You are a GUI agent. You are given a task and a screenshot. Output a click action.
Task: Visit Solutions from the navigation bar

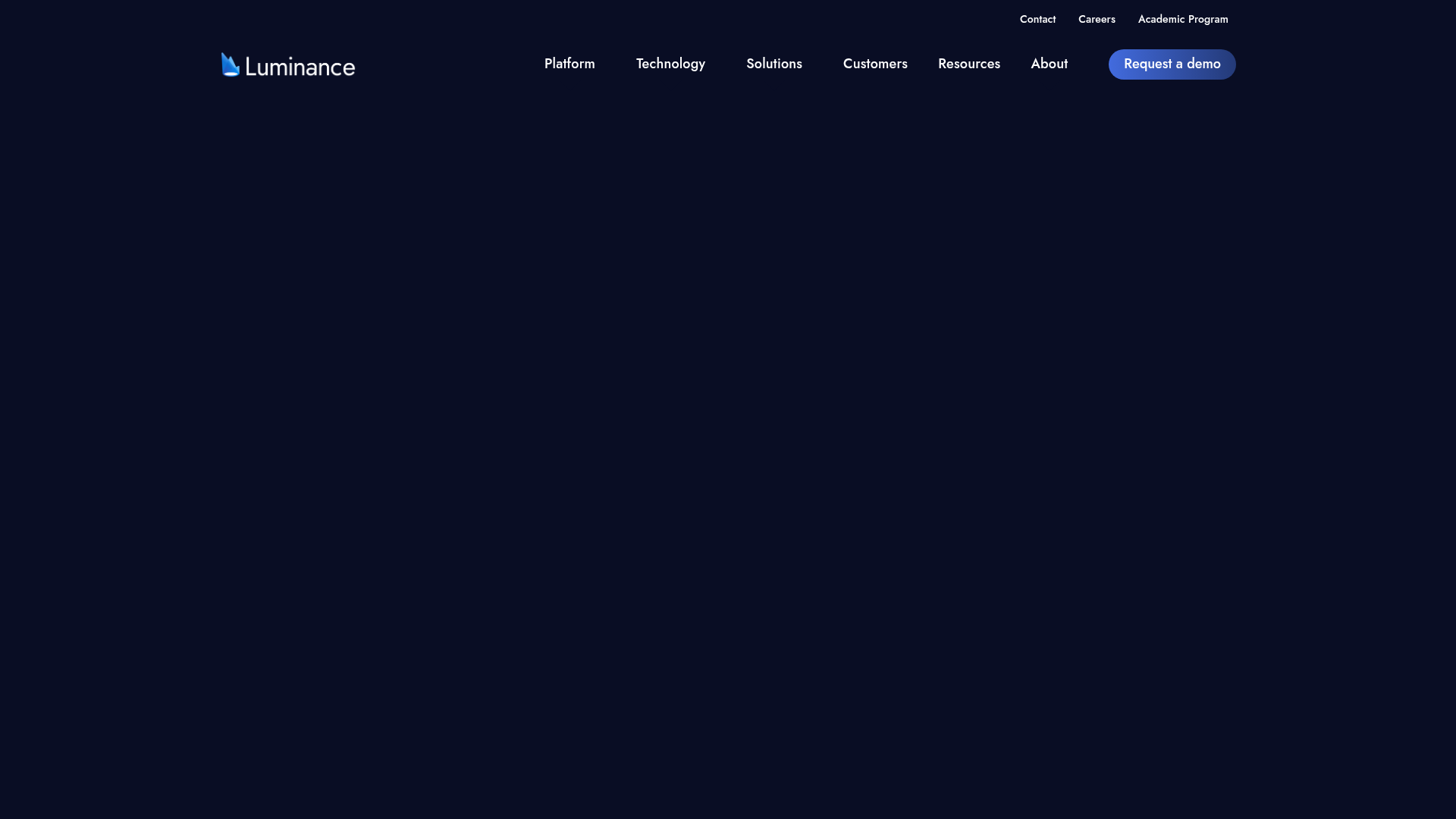pos(773,64)
